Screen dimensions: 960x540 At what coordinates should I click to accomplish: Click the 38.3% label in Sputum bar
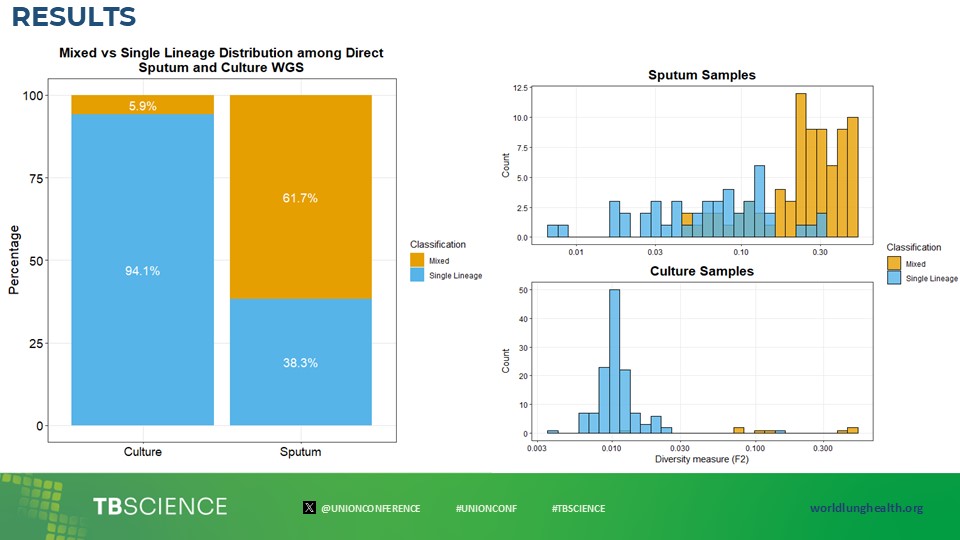(x=300, y=362)
